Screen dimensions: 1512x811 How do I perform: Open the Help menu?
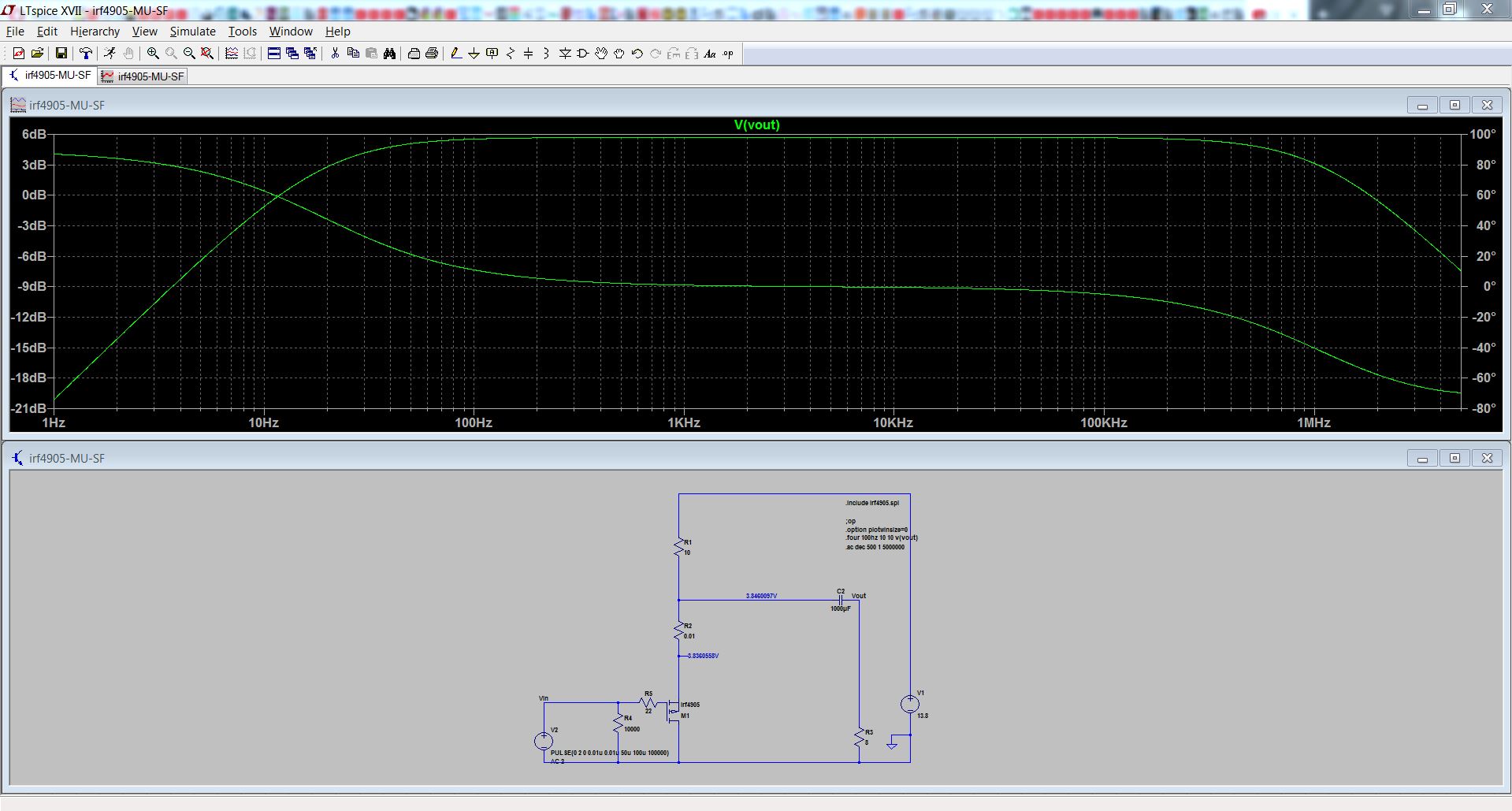coord(338,32)
